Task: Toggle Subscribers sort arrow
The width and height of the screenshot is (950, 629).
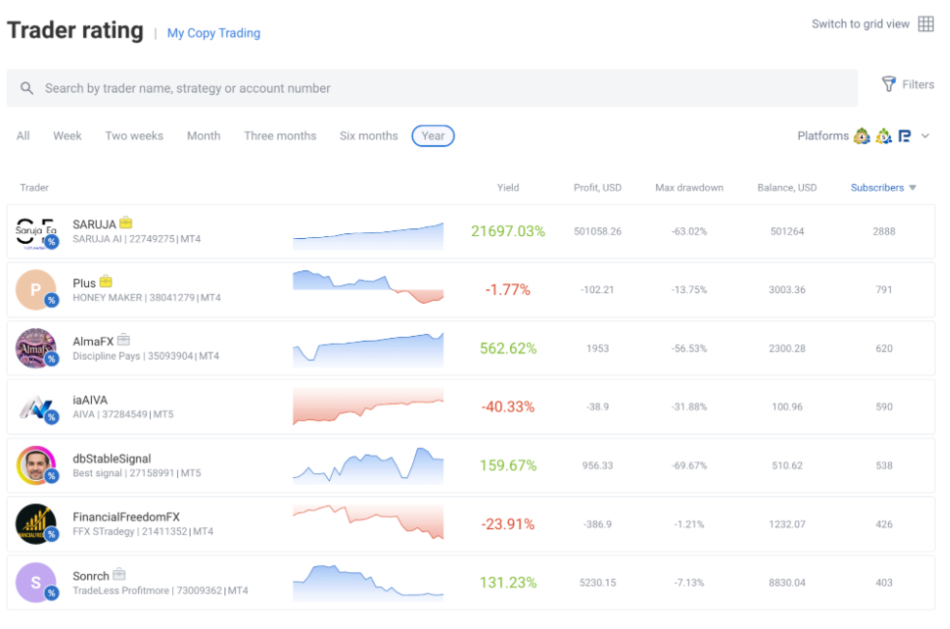Action: pos(912,188)
